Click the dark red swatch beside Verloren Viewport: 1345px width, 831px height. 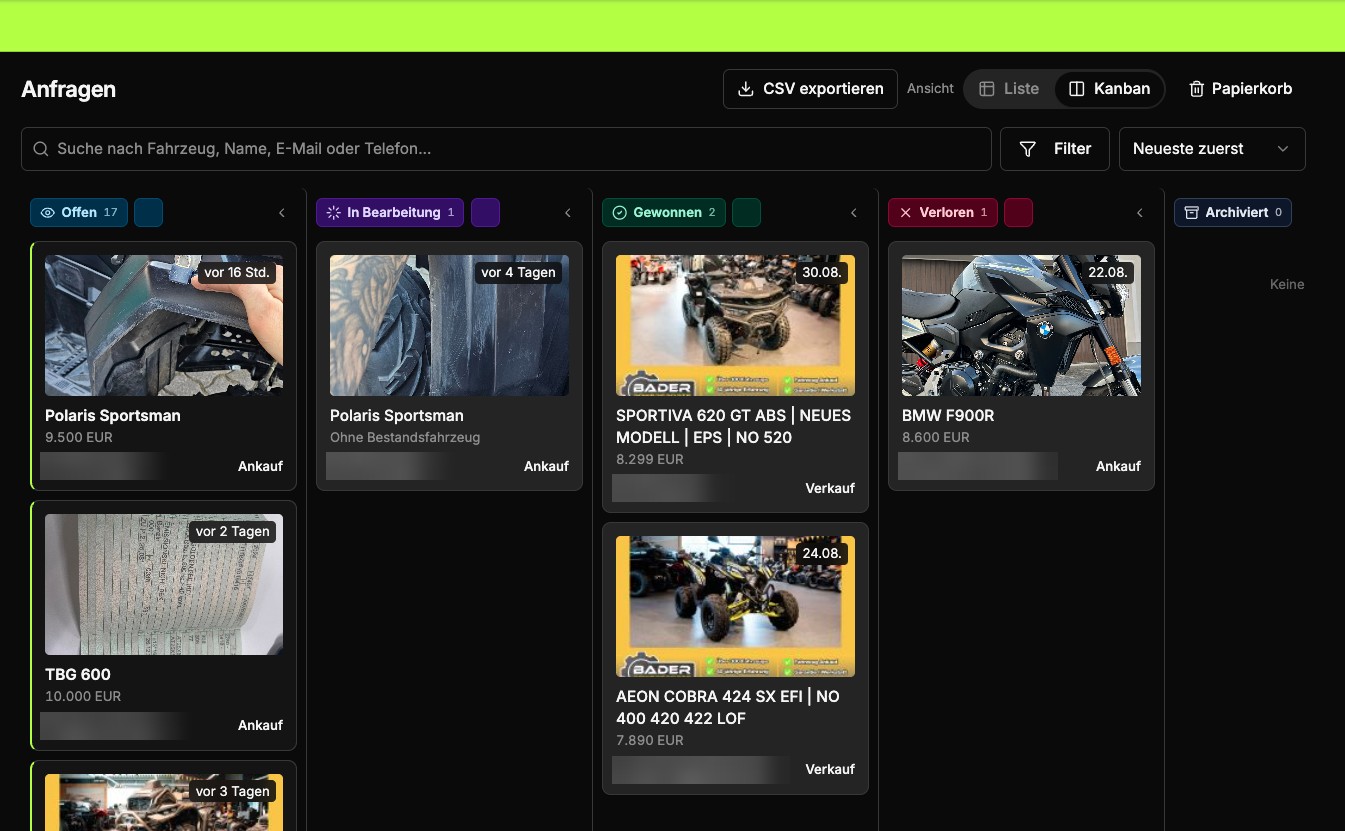[x=1018, y=213]
